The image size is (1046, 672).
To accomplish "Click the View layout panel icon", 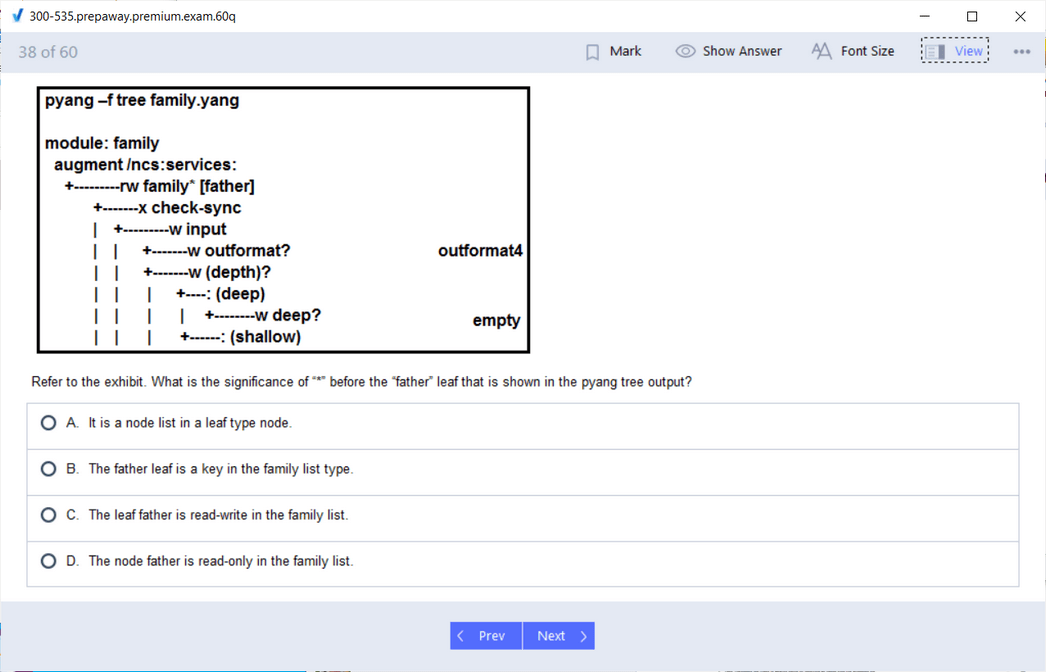I will tap(935, 52).
